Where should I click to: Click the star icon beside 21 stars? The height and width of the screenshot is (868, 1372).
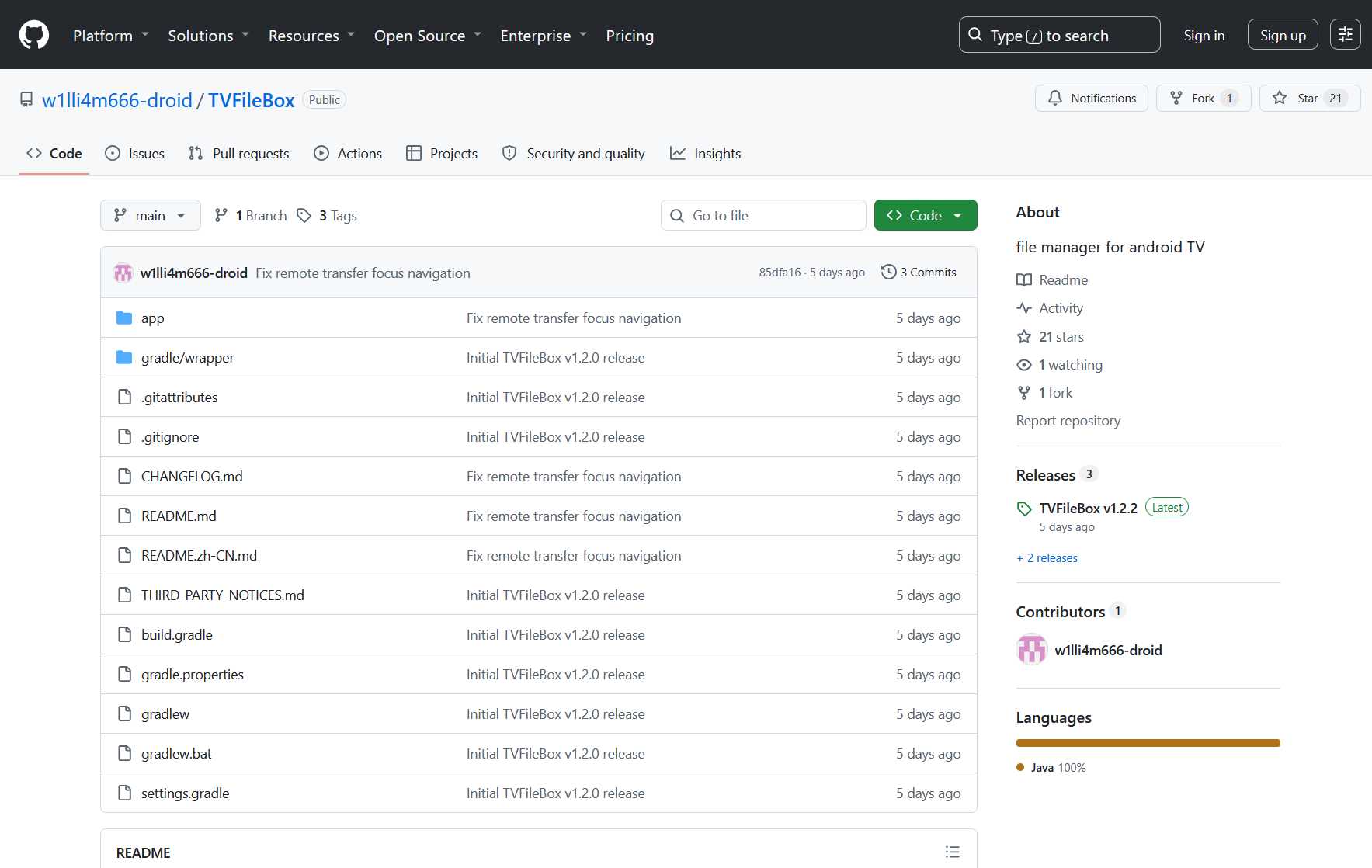coord(1024,336)
